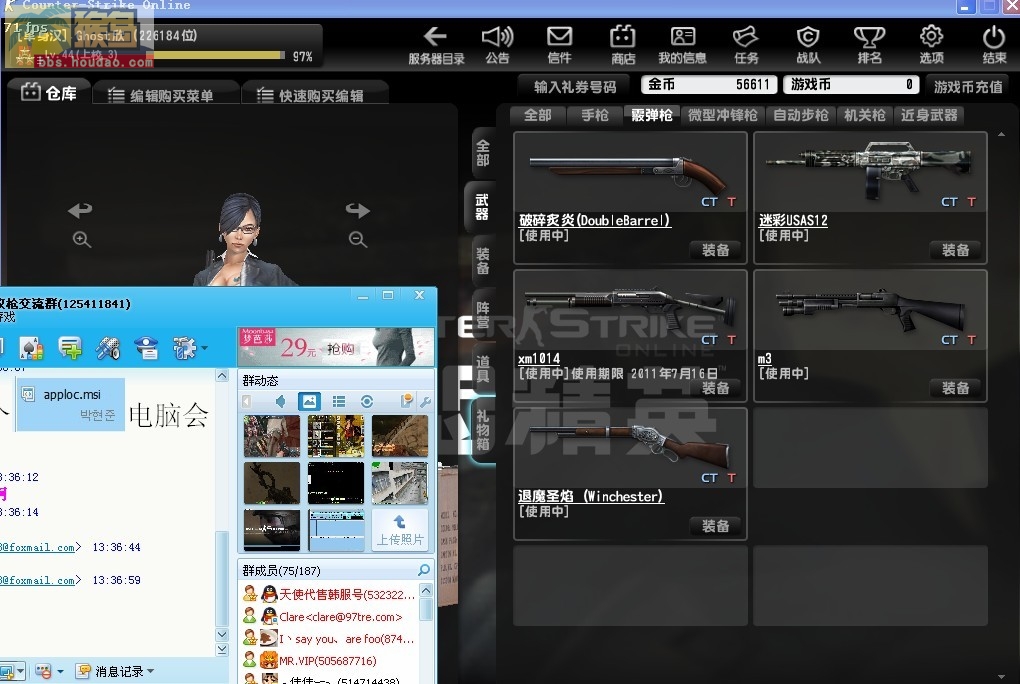This screenshot has width=1020, height=684.
Task: Open the shop (商店) icon
Action: (623, 44)
